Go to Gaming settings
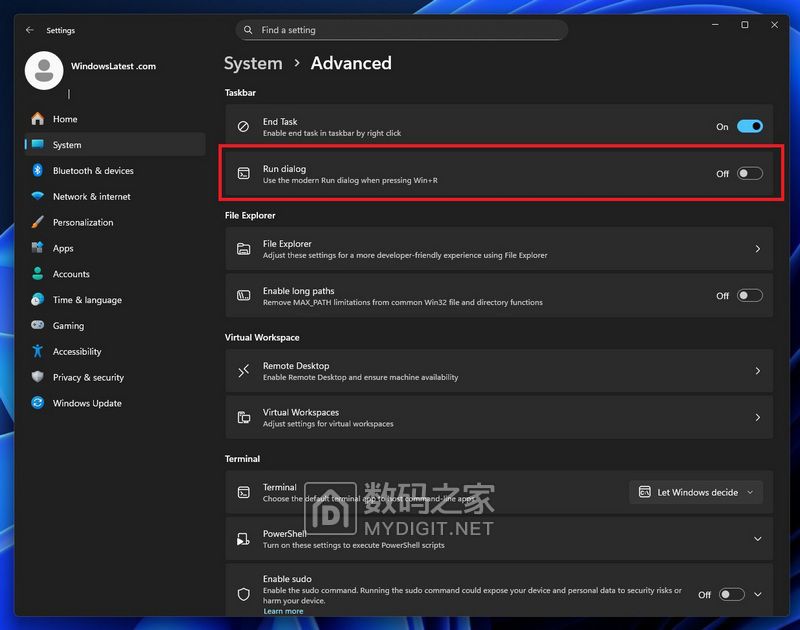800x630 pixels. coord(115,325)
